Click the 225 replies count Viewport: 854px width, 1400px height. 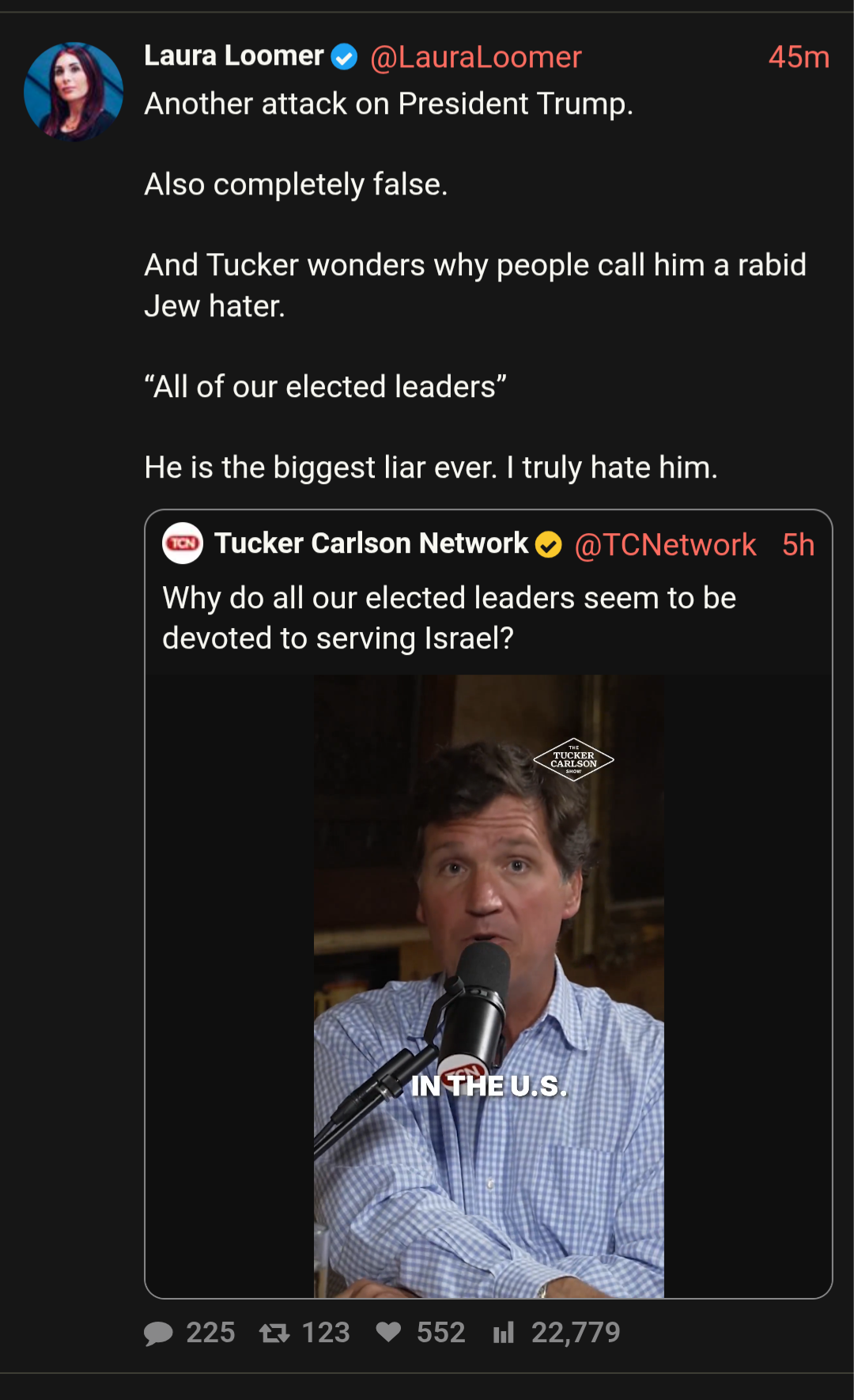pos(210,1333)
